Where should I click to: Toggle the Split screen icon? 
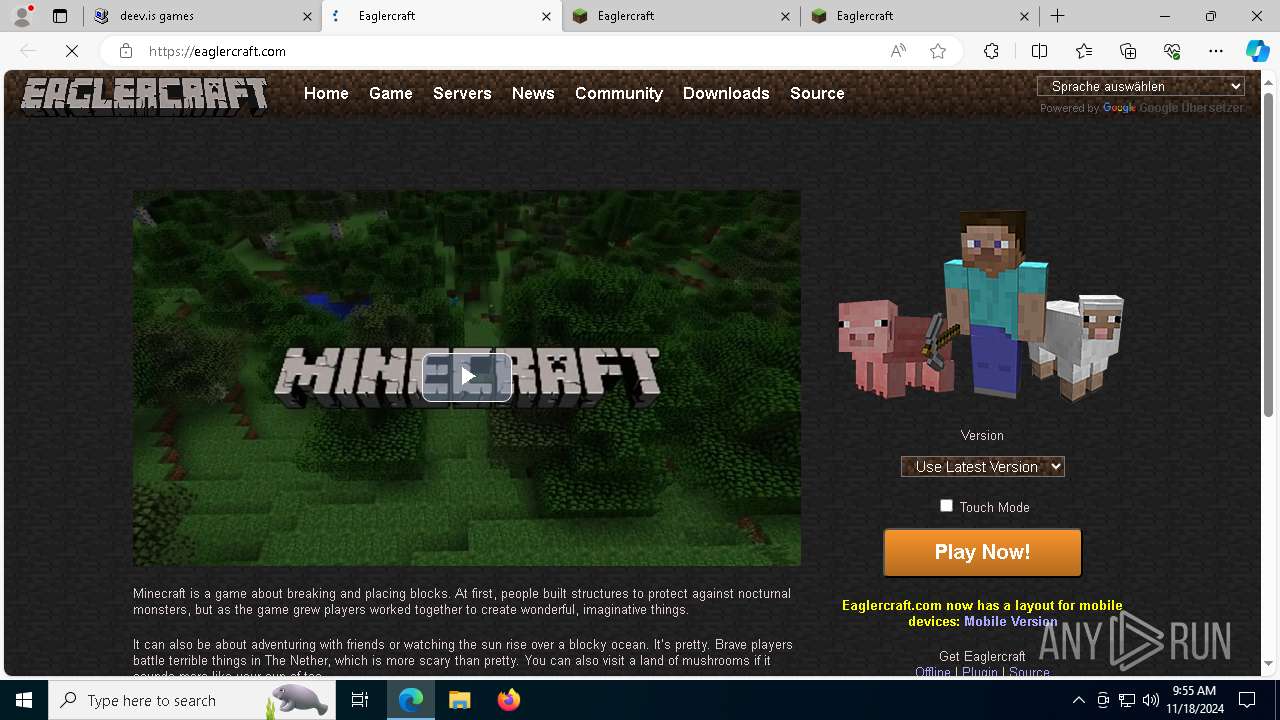coord(1039,51)
